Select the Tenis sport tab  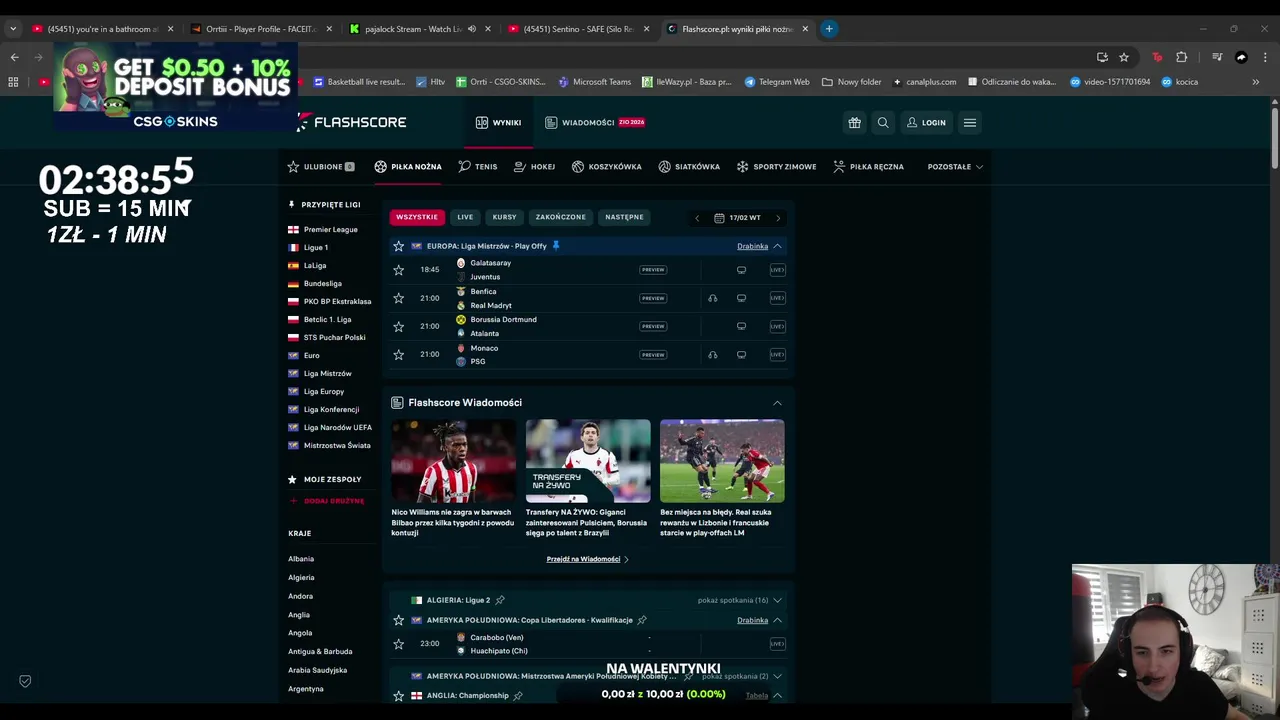[x=478, y=167]
